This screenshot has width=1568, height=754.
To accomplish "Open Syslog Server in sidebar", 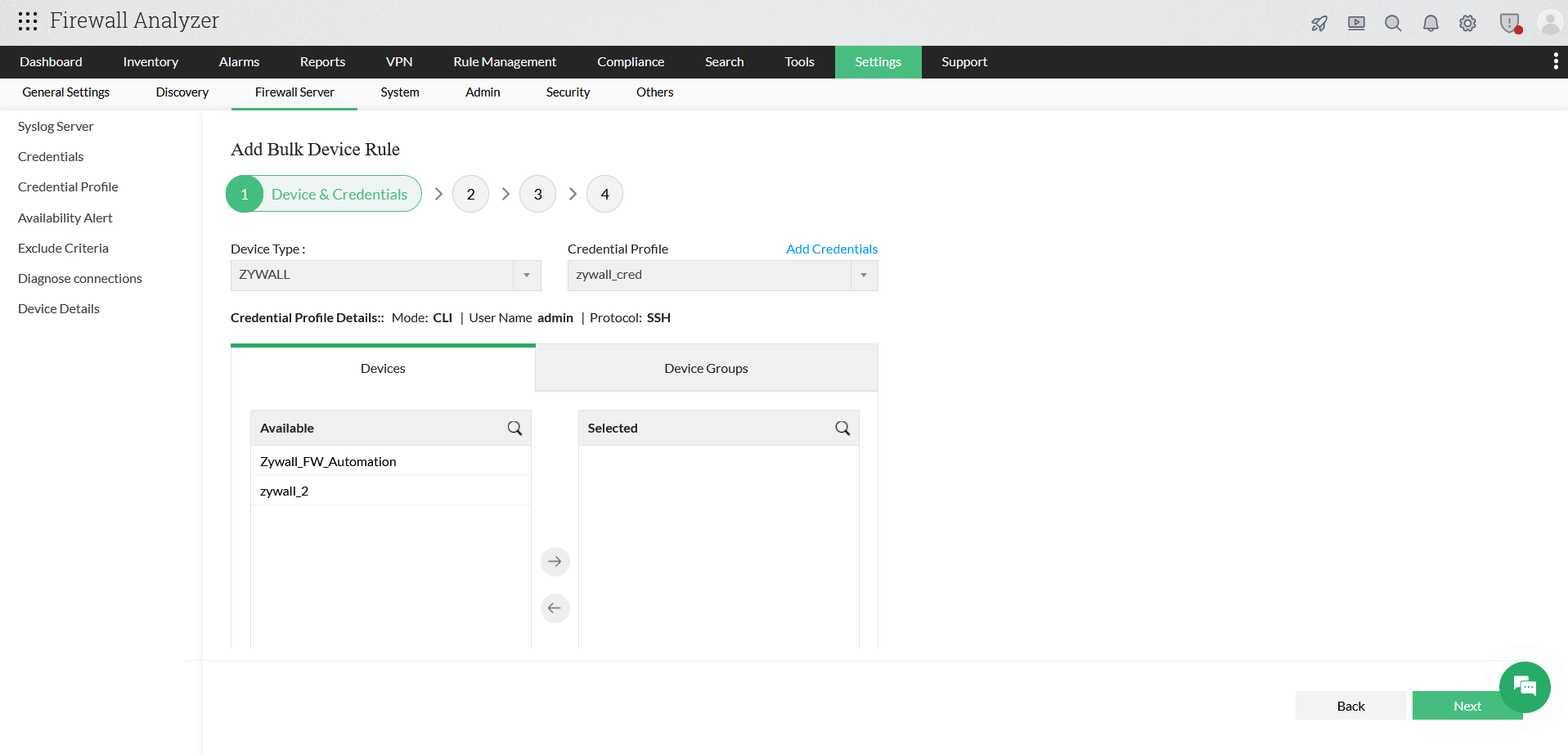I will click(x=56, y=127).
